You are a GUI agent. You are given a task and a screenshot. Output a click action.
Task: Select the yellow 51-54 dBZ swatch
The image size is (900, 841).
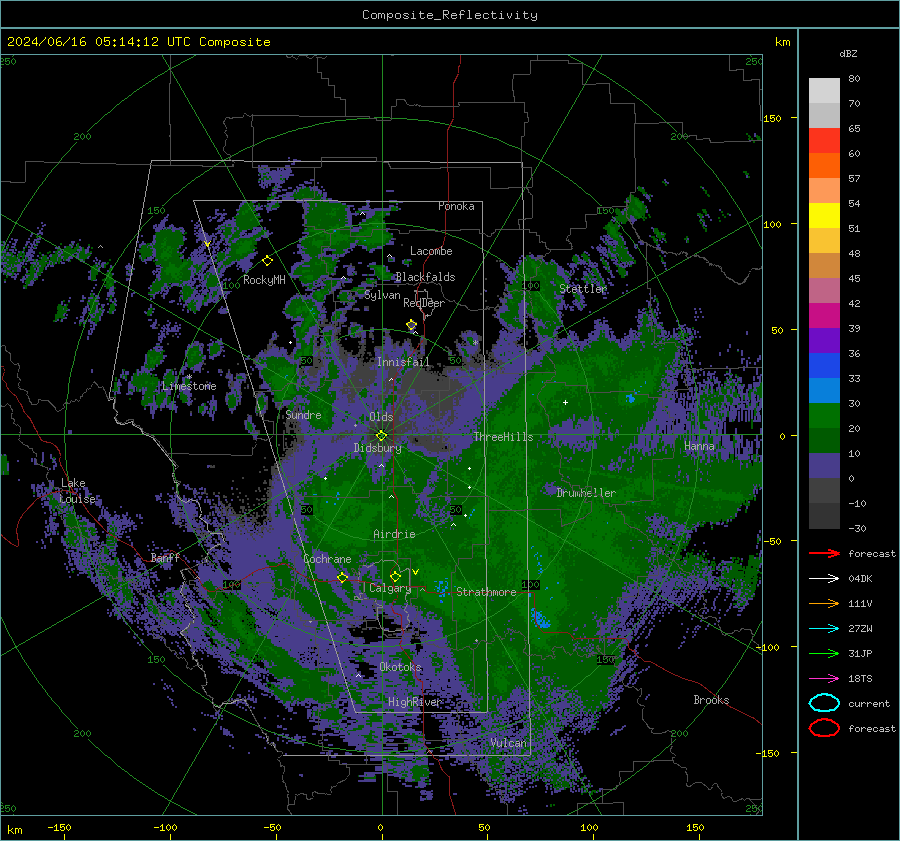(x=824, y=216)
